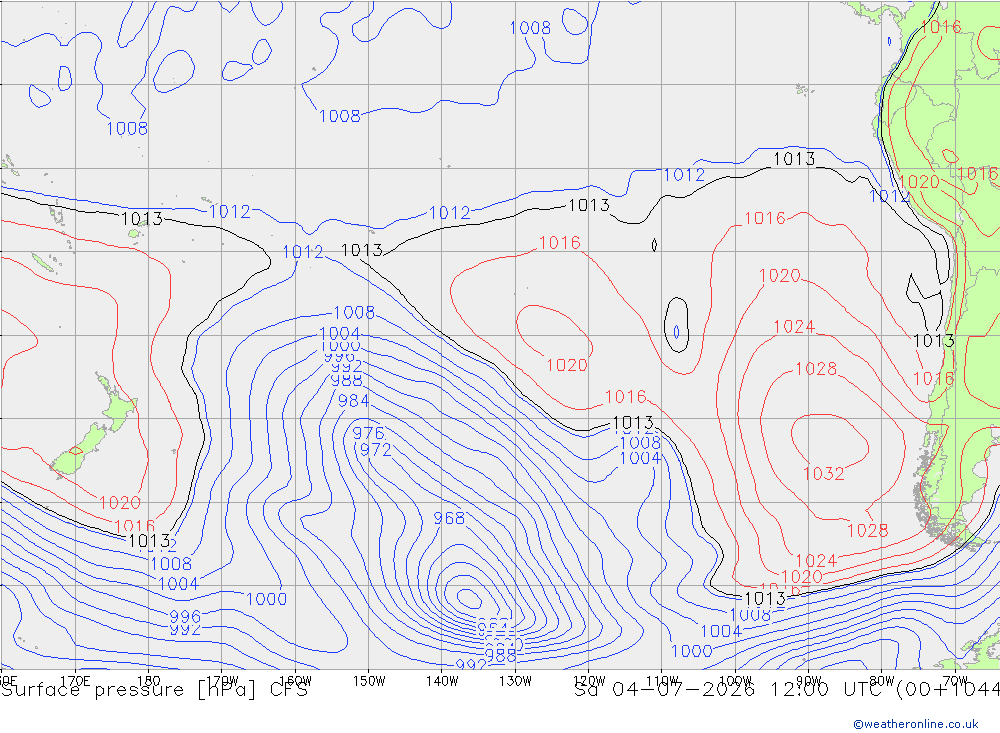Click the 984 isobar label below 988
The width and height of the screenshot is (1000, 733).
point(353,401)
